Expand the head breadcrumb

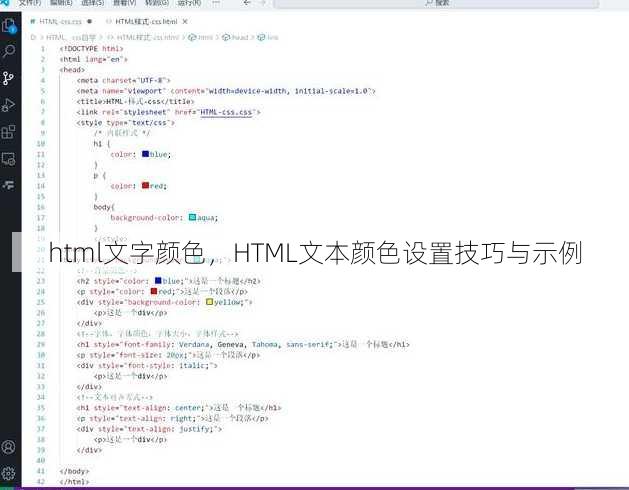click(x=235, y=37)
